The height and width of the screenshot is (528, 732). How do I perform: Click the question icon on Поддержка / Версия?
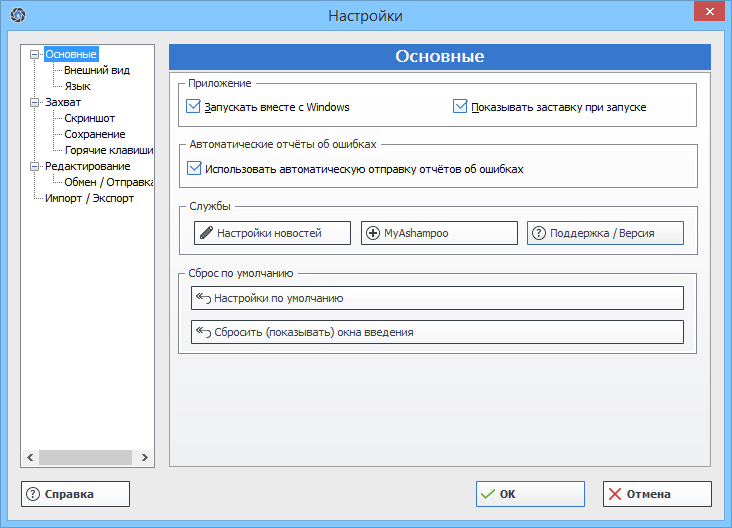tap(538, 233)
